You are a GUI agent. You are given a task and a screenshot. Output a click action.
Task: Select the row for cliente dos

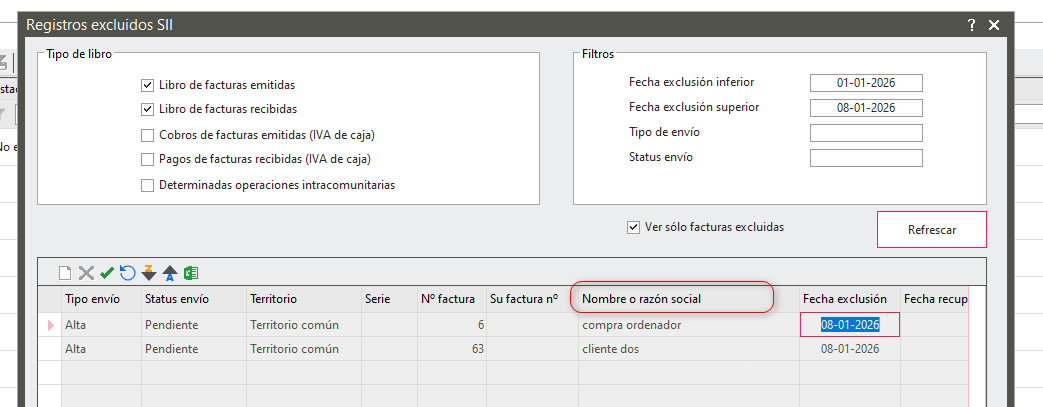(x=610, y=349)
